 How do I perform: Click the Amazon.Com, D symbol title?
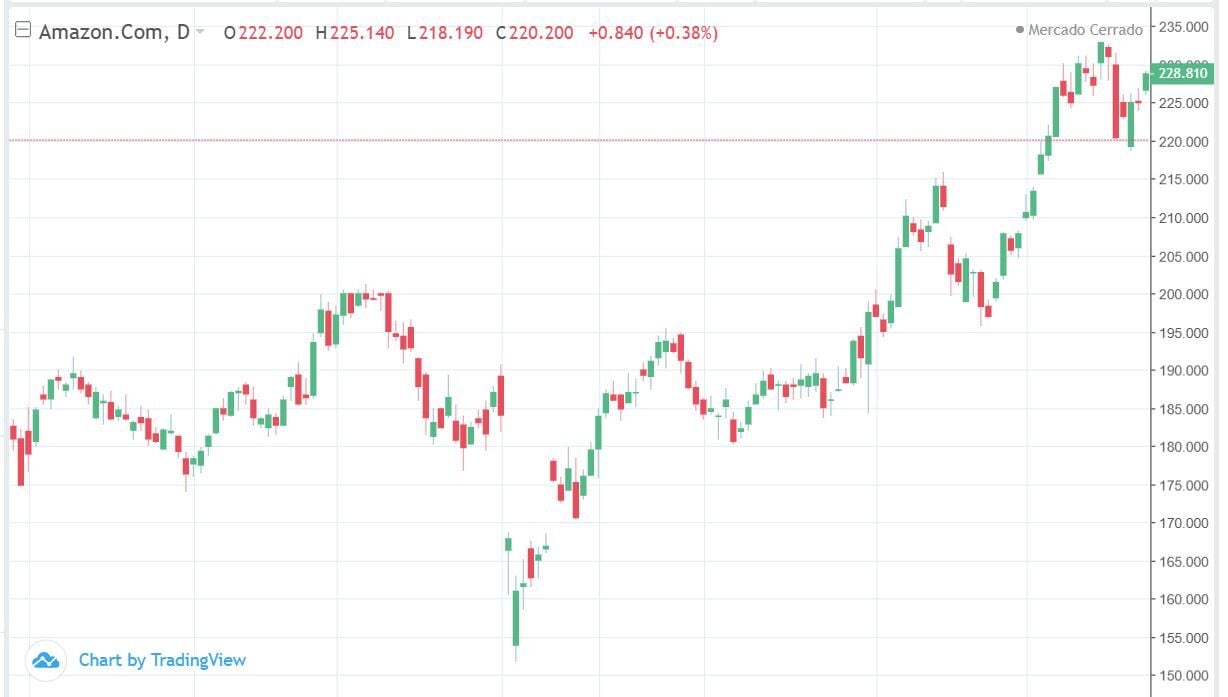click(x=113, y=32)
